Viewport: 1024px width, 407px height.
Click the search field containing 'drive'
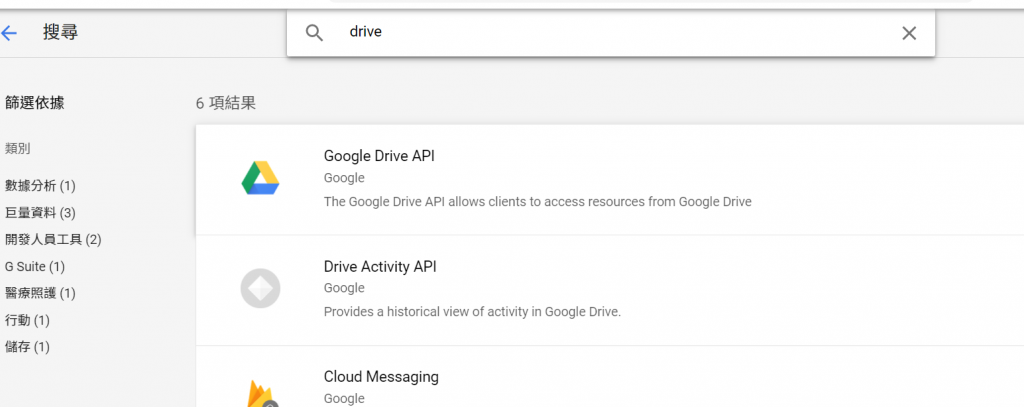611,32
